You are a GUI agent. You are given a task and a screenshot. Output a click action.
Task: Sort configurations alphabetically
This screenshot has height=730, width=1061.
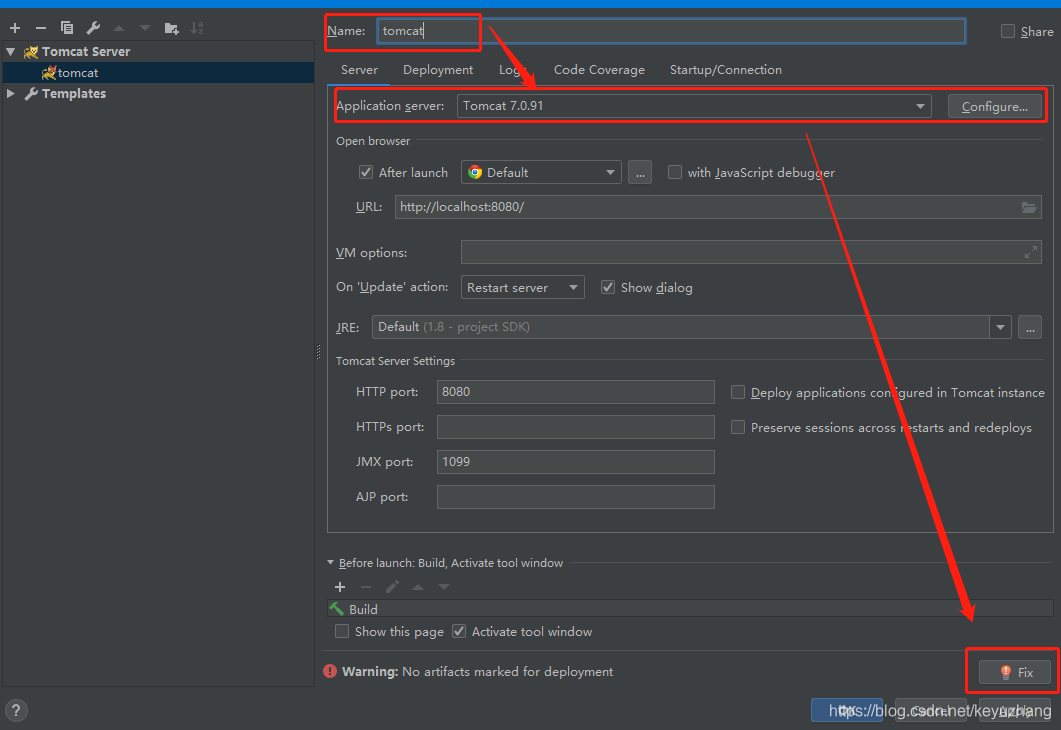coord(197,28)
